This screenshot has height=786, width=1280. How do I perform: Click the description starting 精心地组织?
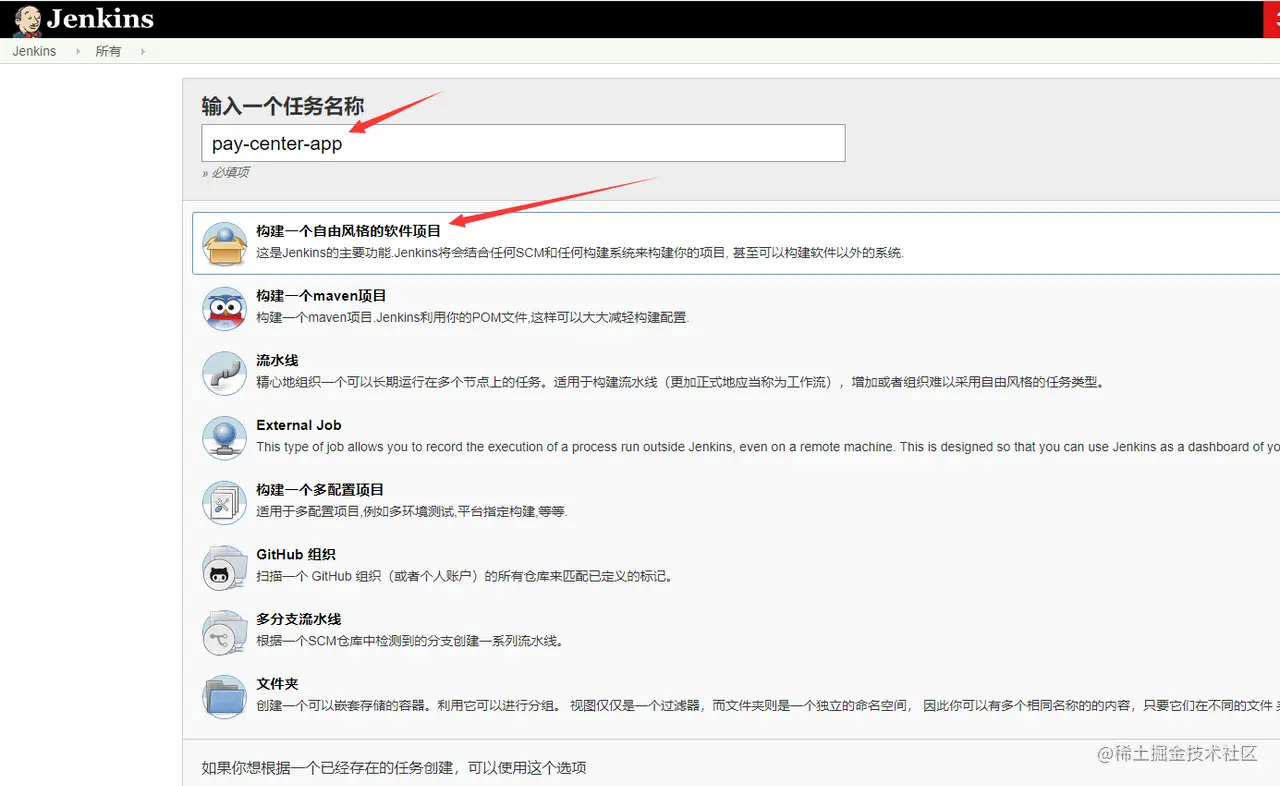(680, 382)
